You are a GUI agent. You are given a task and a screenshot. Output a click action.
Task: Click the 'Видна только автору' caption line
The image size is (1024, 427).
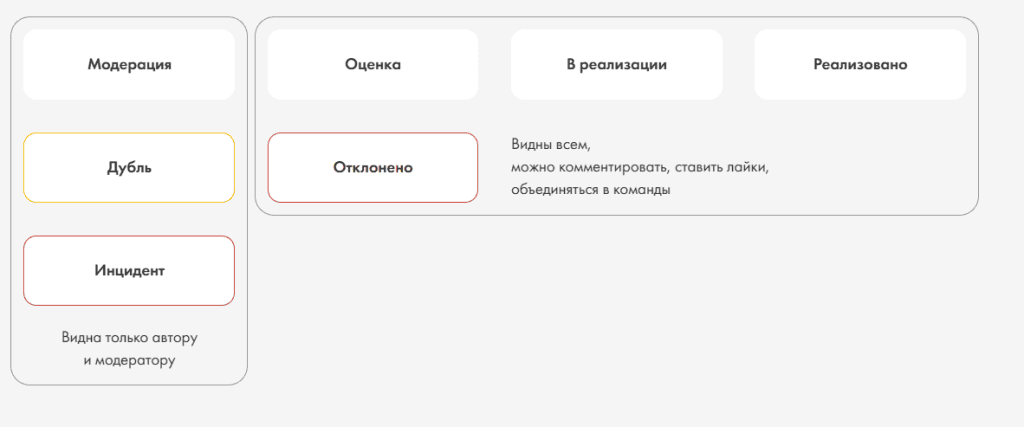pyautogui.click(x=129, y=338)
